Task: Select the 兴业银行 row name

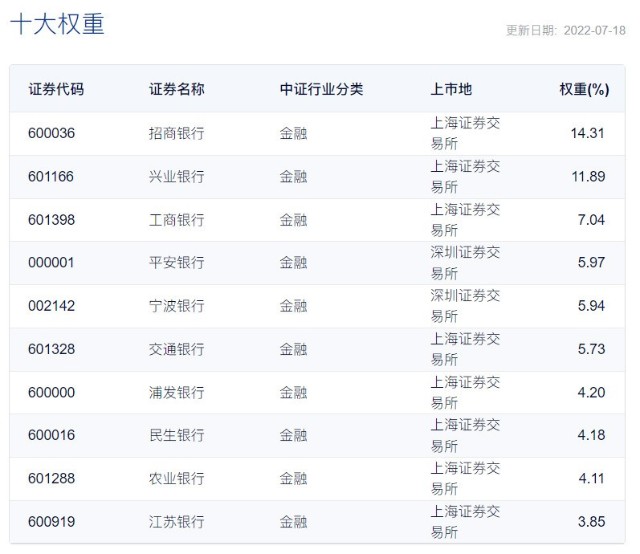Action: click(x=177, y=176)
